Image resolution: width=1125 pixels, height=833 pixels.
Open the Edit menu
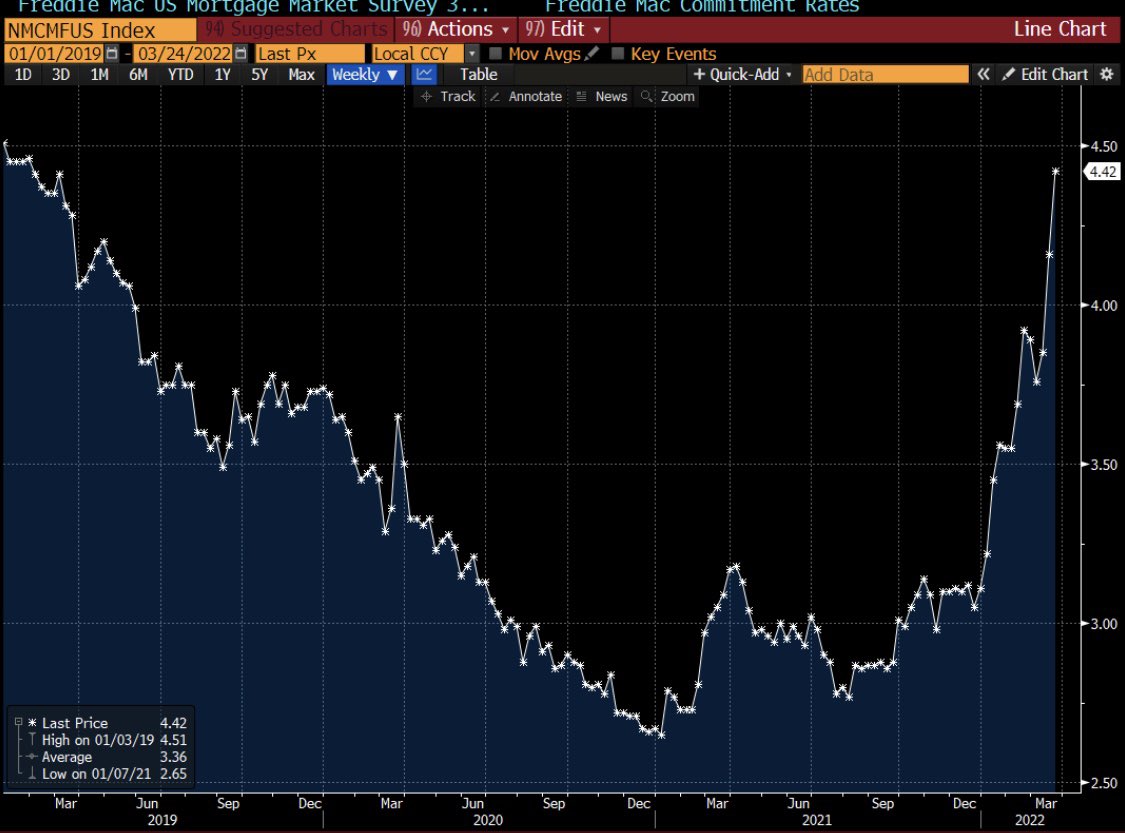(x=564, y=29)
